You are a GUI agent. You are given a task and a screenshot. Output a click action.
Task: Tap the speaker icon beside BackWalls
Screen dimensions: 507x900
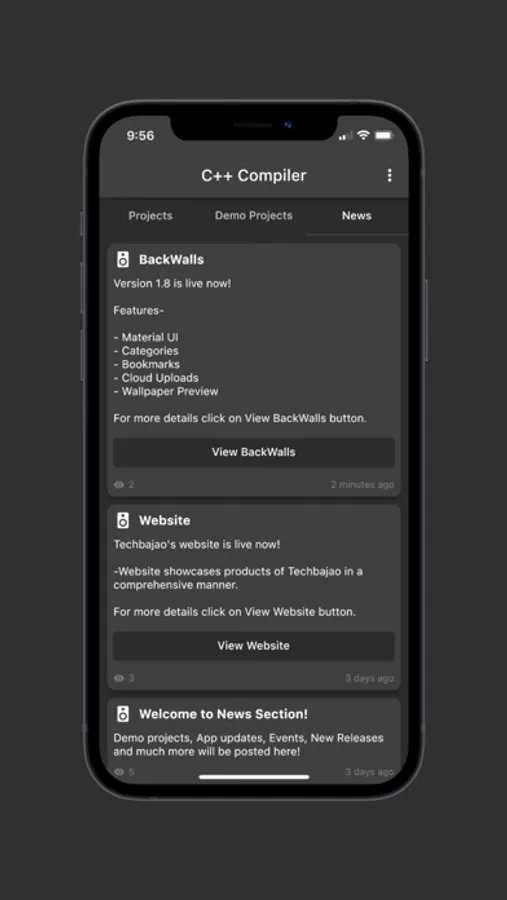[x=123, y=259]
